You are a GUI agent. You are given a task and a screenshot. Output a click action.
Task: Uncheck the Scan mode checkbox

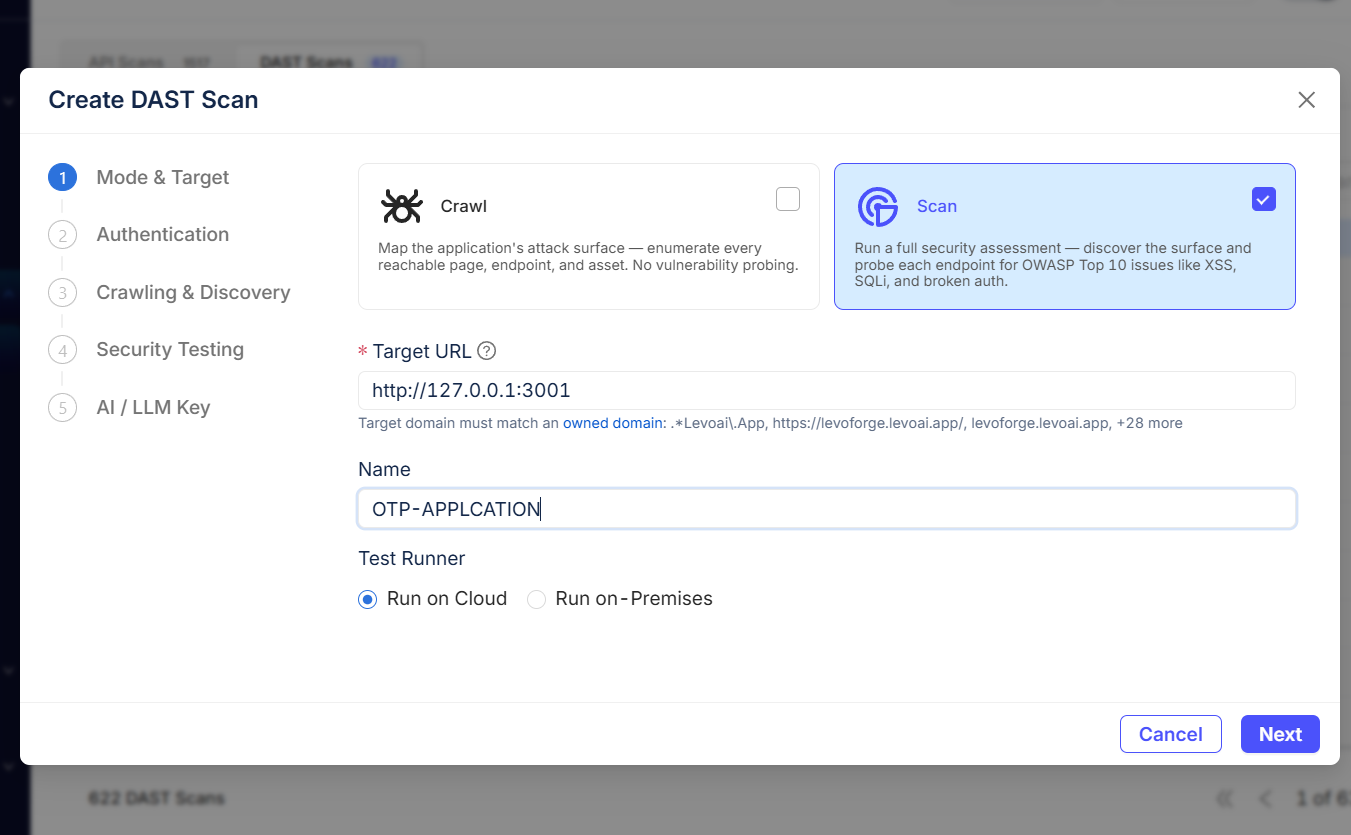tap(1264, 199)
